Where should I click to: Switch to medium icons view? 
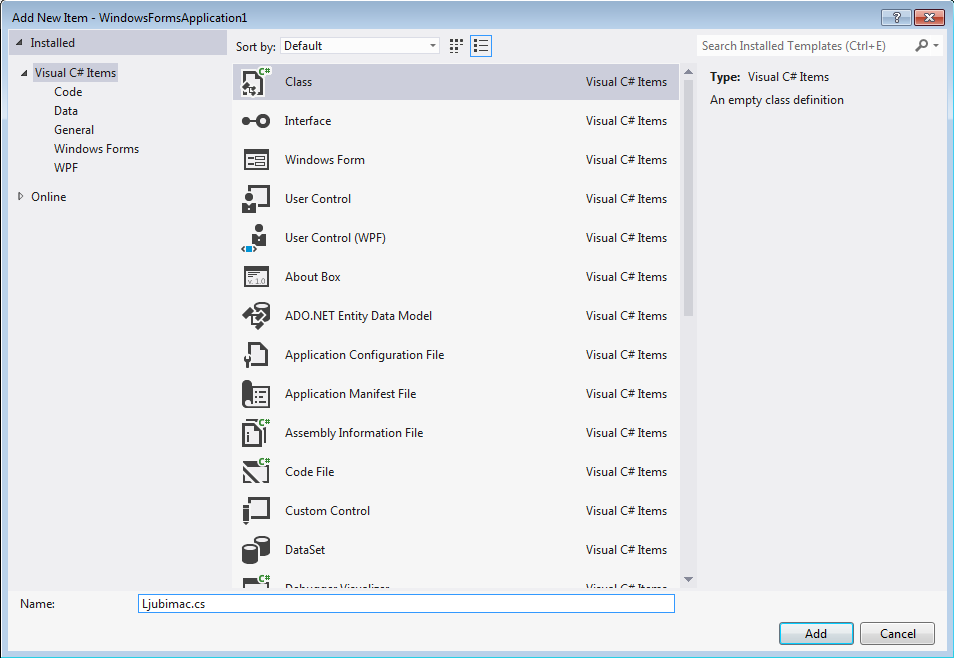[x=457, y=46]
